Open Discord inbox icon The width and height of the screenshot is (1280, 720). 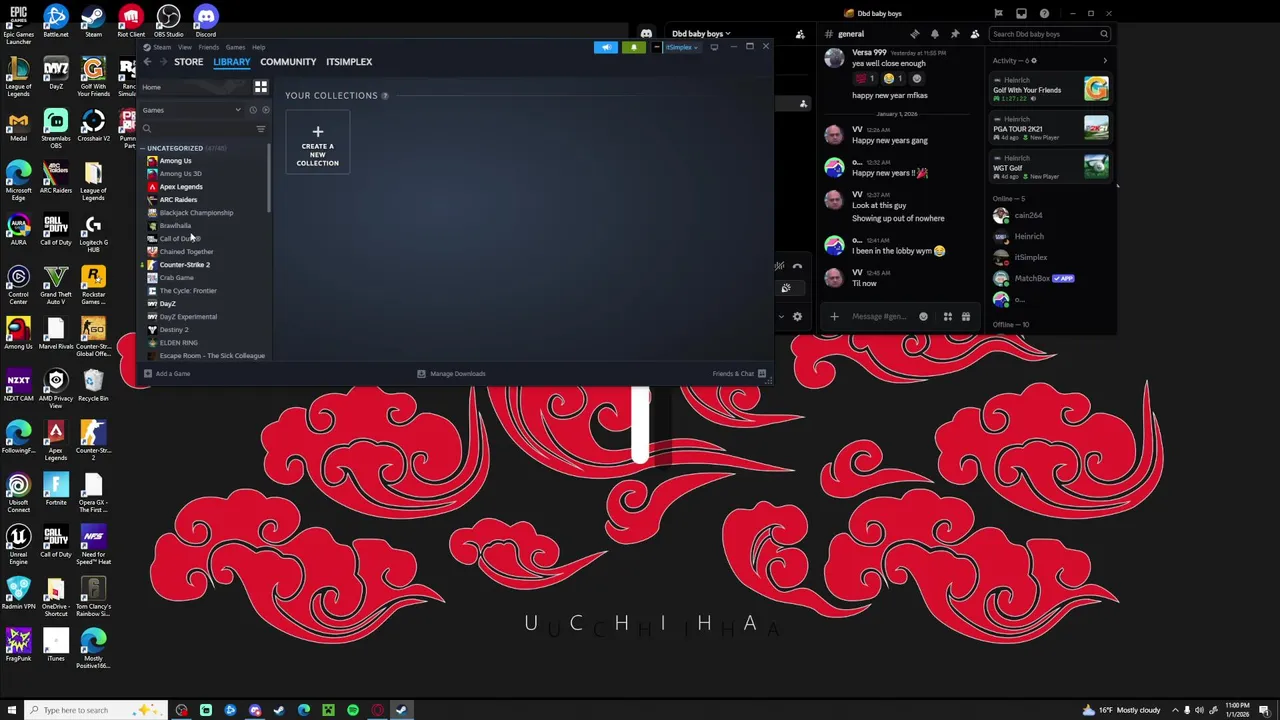coord(1021,13)
